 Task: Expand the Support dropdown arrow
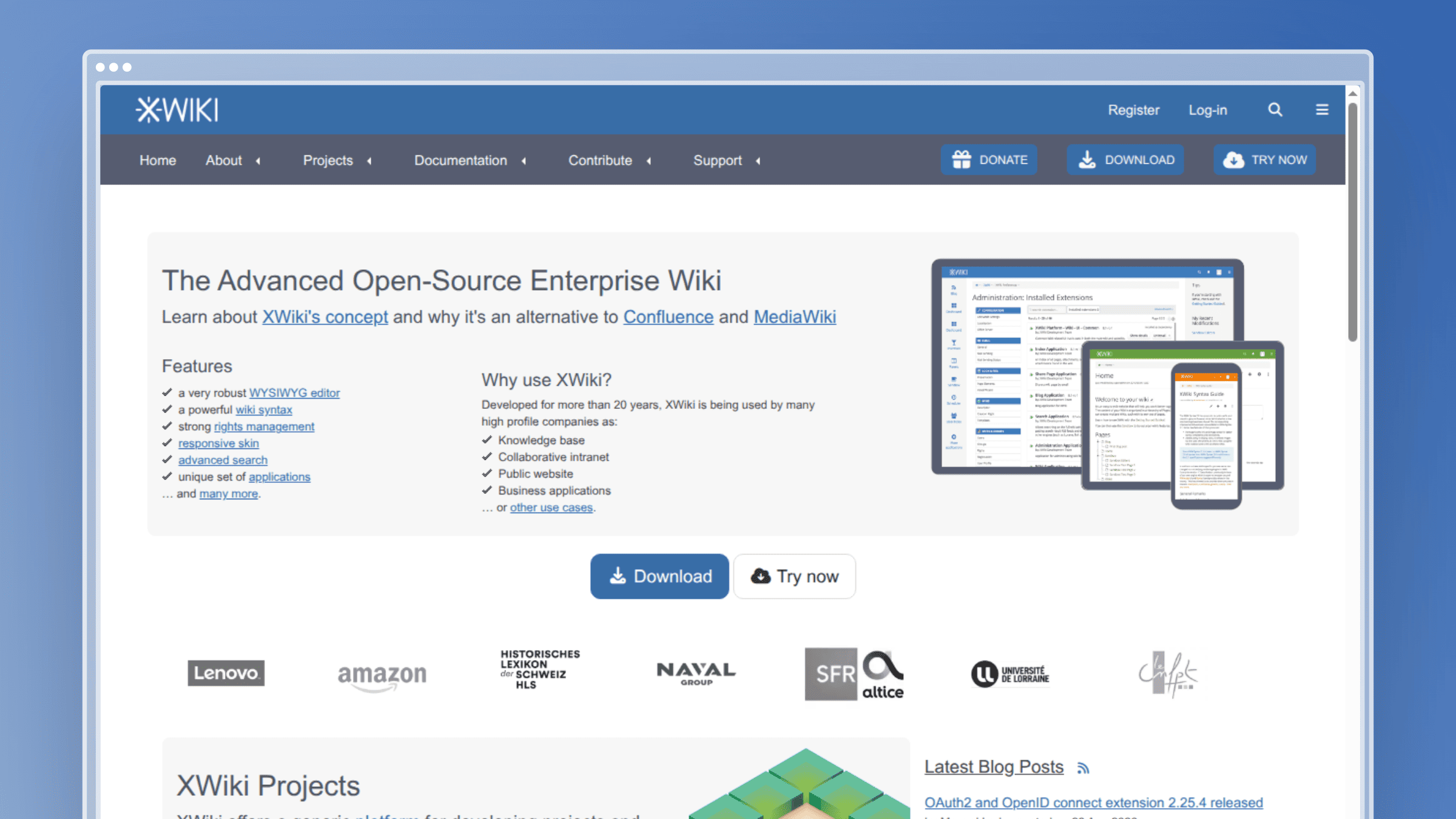758,161
